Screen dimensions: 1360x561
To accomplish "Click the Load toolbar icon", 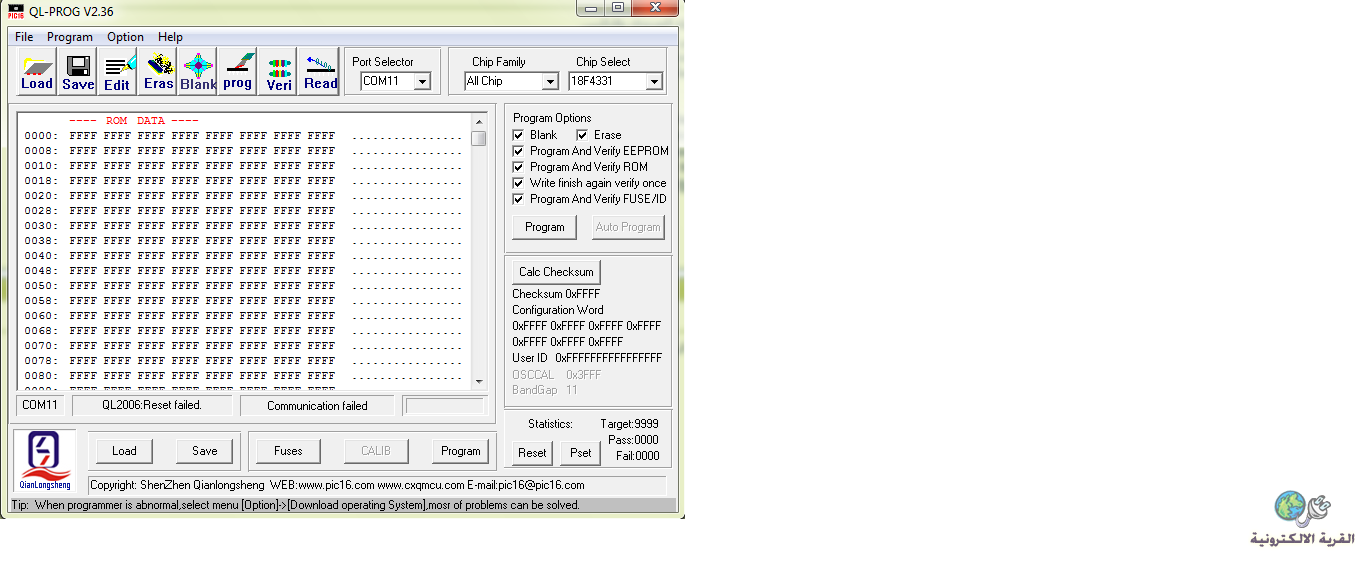I will (37, 72).
